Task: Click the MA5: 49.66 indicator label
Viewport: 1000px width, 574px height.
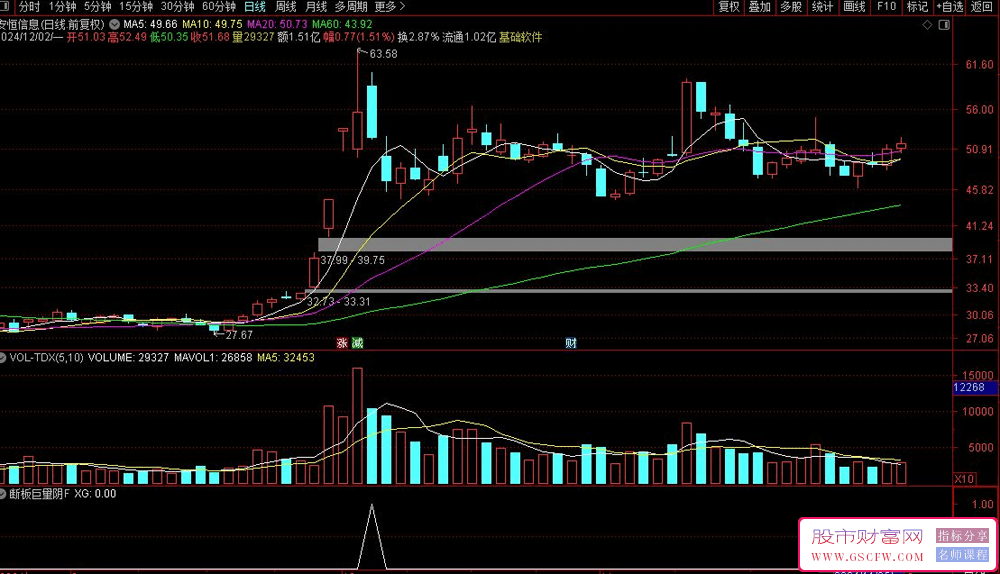Action: 151,24
